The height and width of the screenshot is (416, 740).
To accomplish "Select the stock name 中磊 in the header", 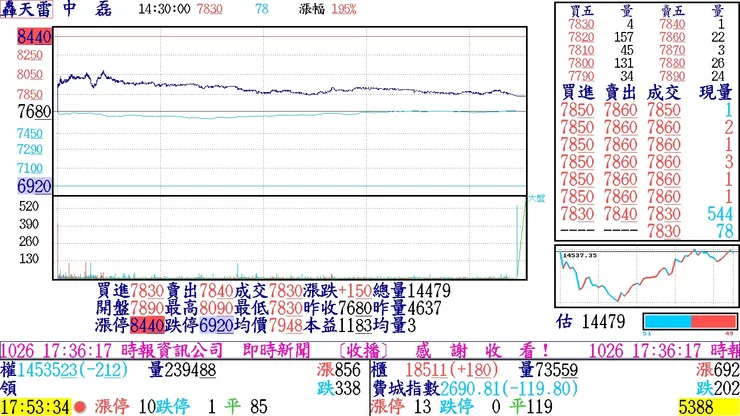I will [88, 9].
